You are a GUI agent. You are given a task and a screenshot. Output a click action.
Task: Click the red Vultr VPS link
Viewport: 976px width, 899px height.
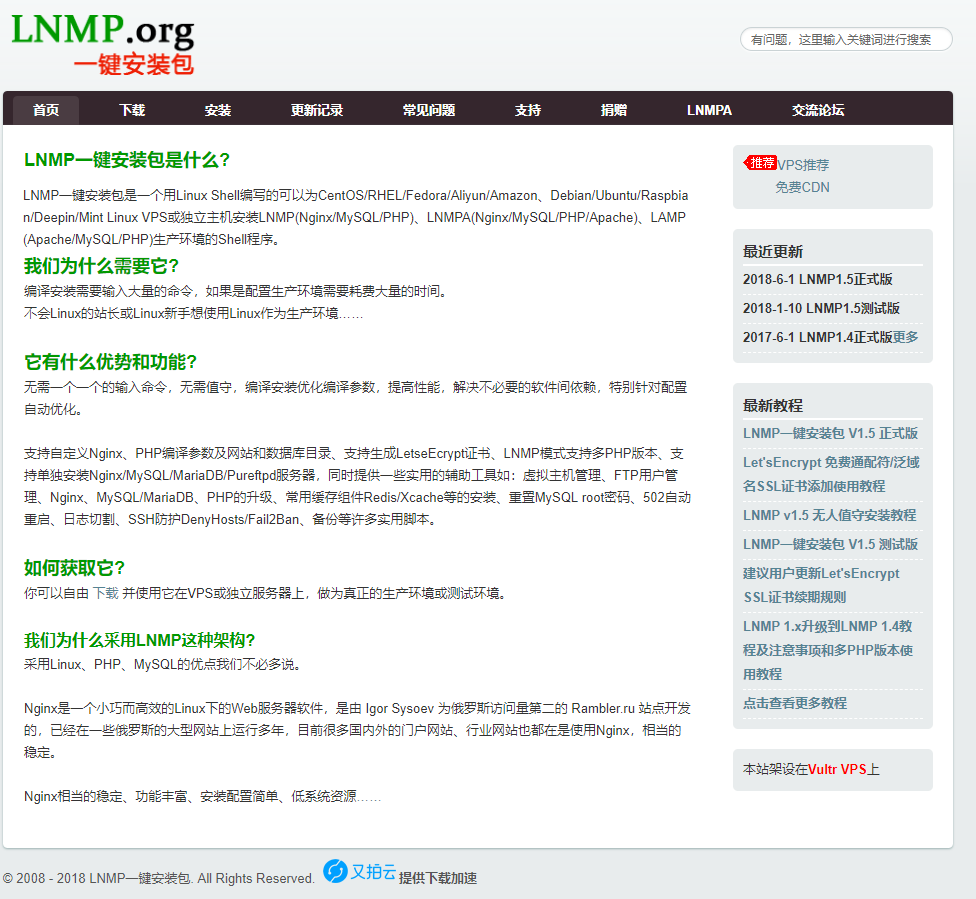coord(837,770)
